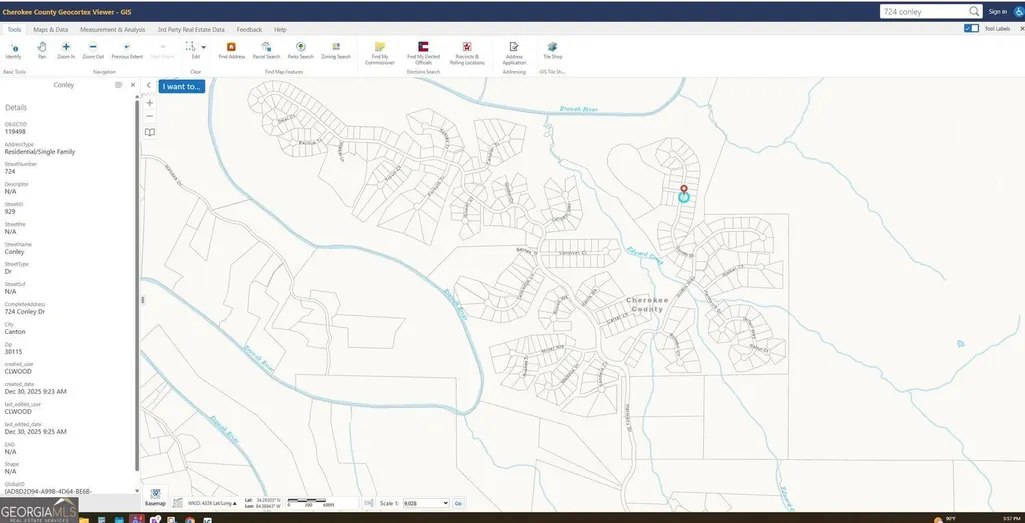
Task: Open 3rd Party Real Estate Data tab
Action: (x=191, y=29)
